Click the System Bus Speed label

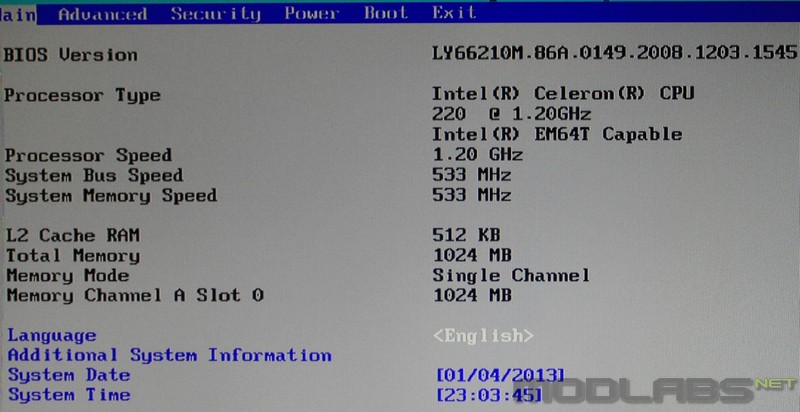click(x=94, y=176)
